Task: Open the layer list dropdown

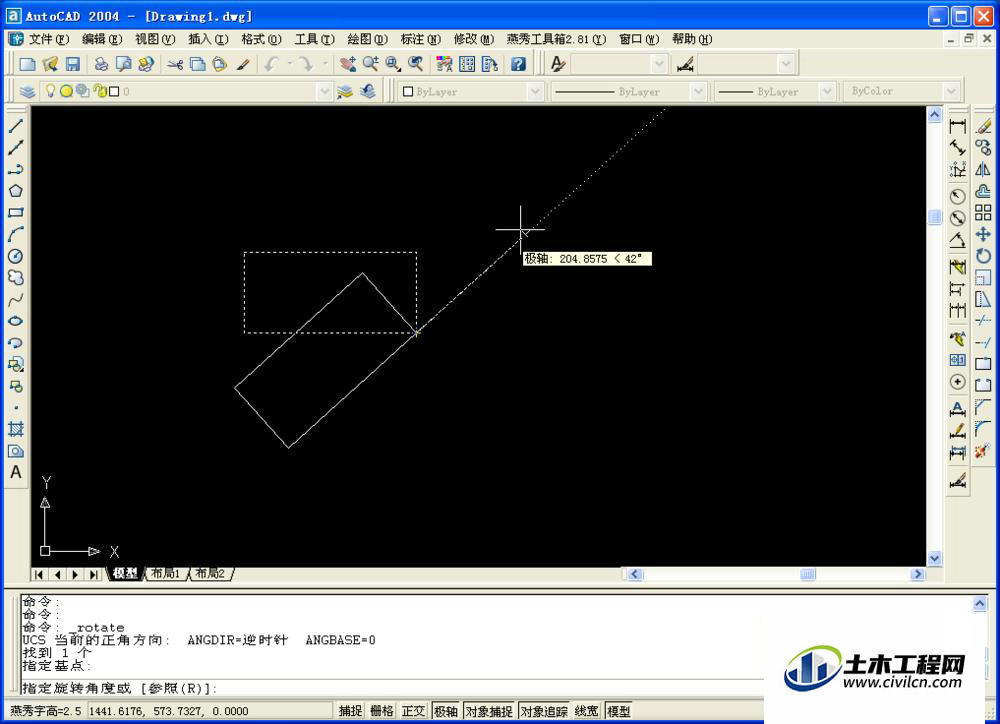Action: tap(325, 91)
